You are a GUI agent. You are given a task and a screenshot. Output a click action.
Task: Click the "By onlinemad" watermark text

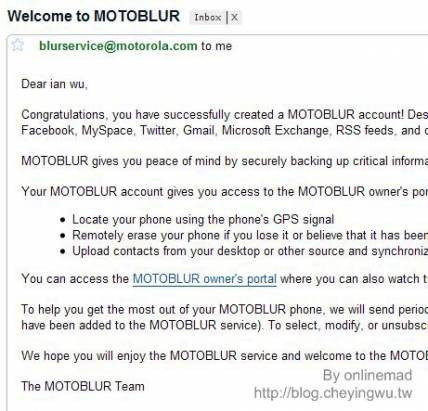(368, 376)
